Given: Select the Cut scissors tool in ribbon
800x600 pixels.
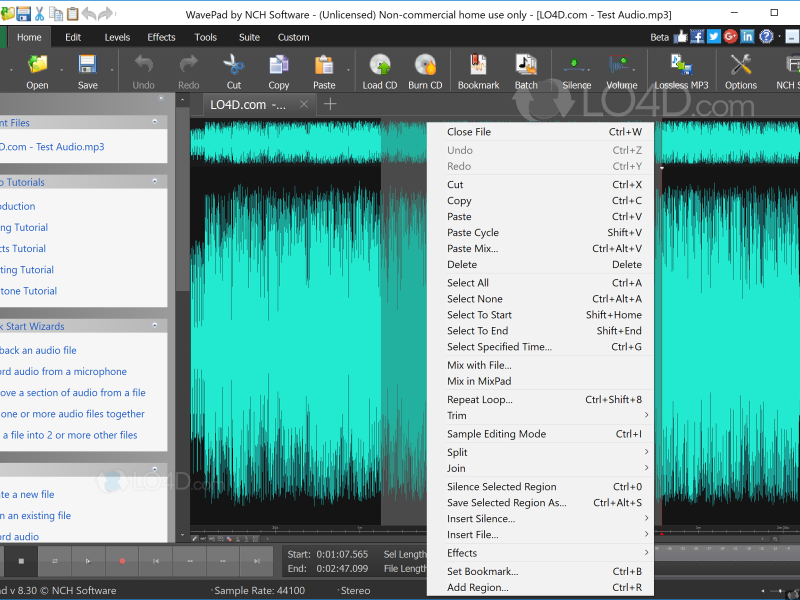Looking at the screenshot, I should tap(234, 65).
